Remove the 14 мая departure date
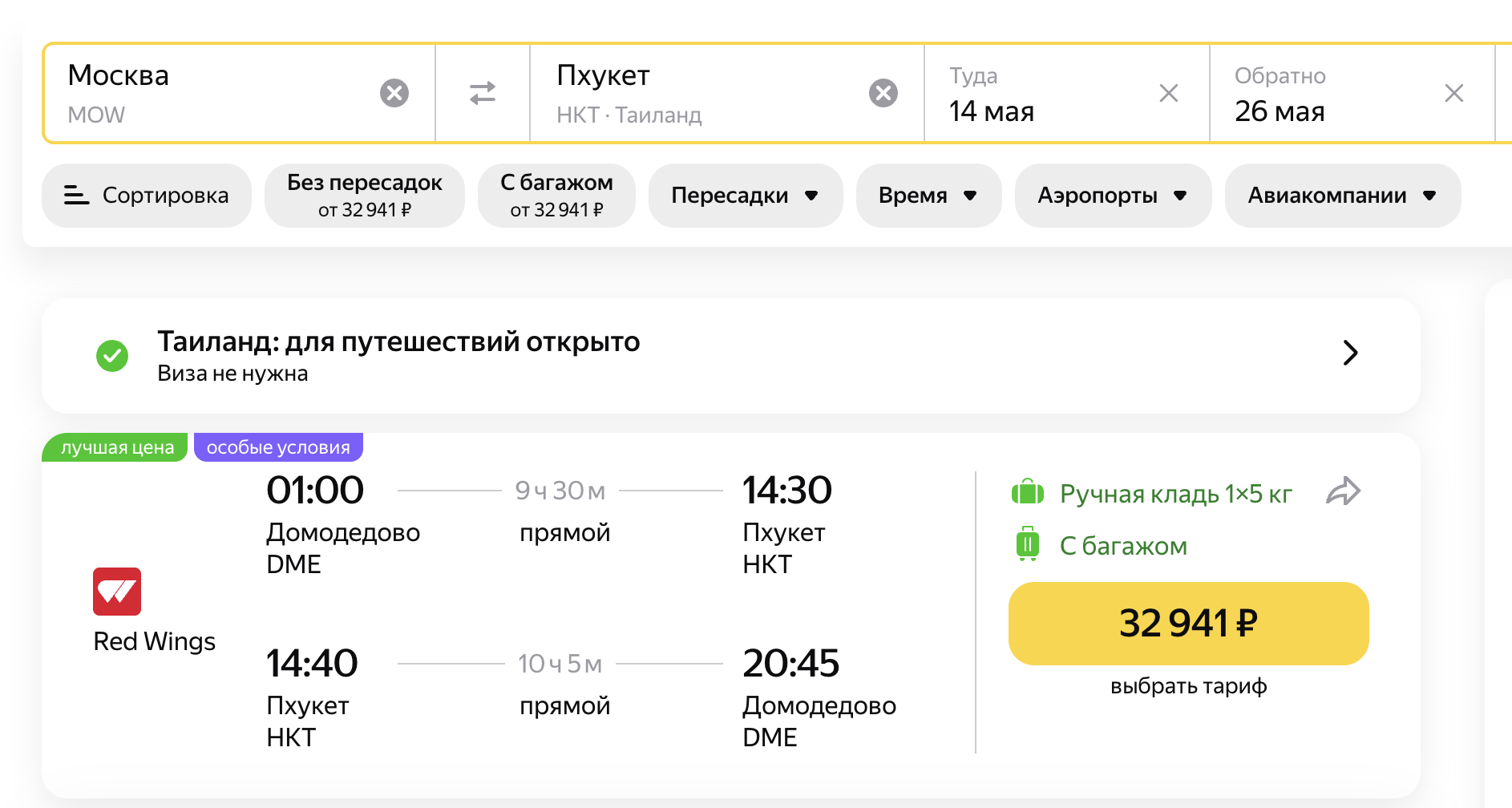1512x808 pixels. (1168, 93)
